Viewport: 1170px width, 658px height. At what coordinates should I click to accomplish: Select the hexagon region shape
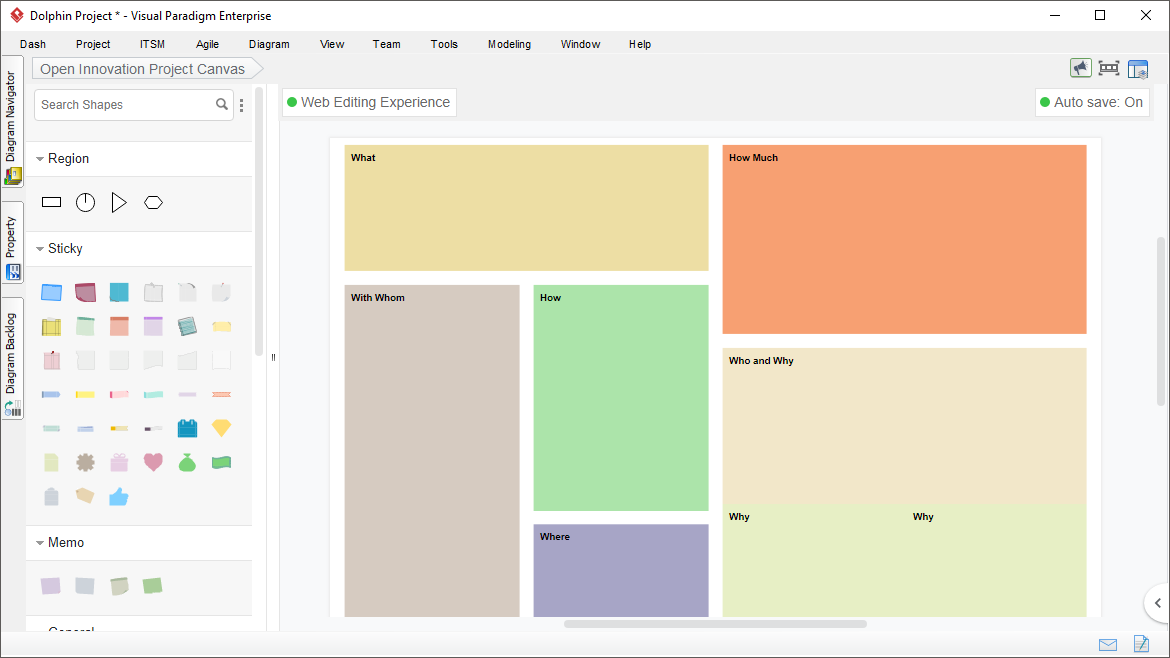click(x=153, y=202)
